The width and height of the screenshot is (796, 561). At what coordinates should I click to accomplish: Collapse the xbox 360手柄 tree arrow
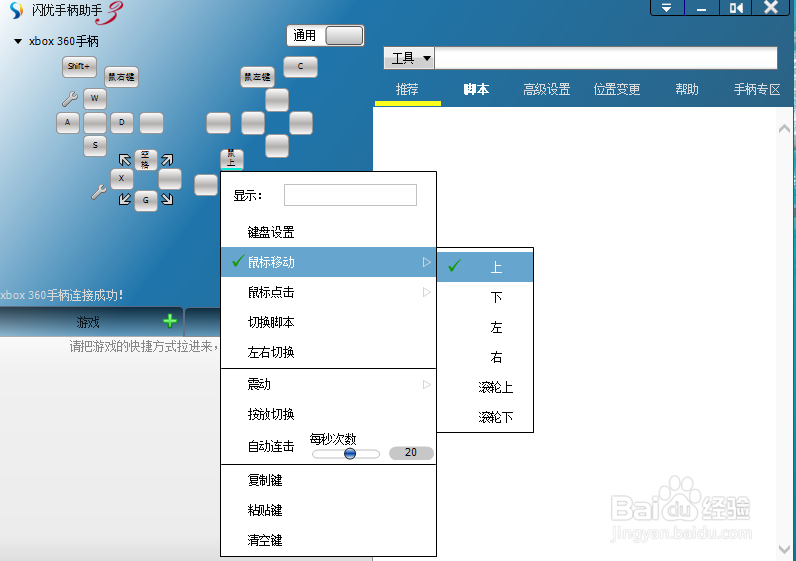pyautogui.click(x=18, y=42)
